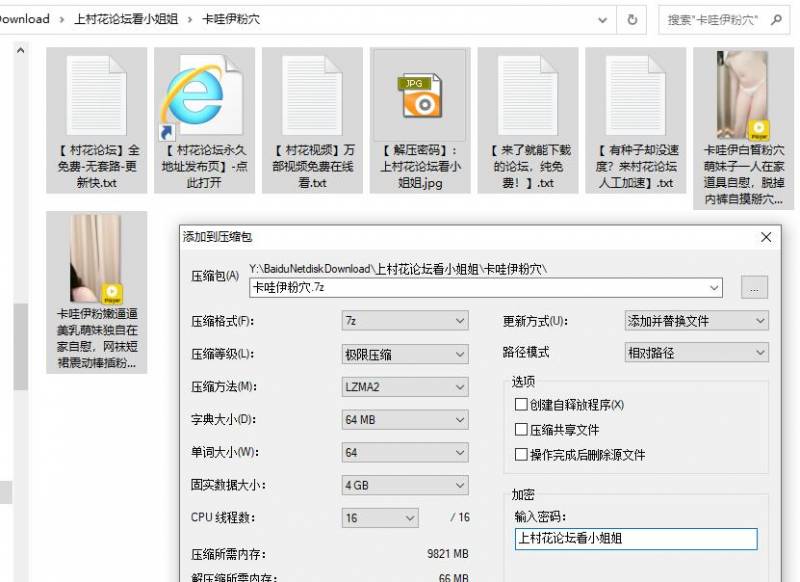Open the 更新方式 dropdown

(695, 321)
